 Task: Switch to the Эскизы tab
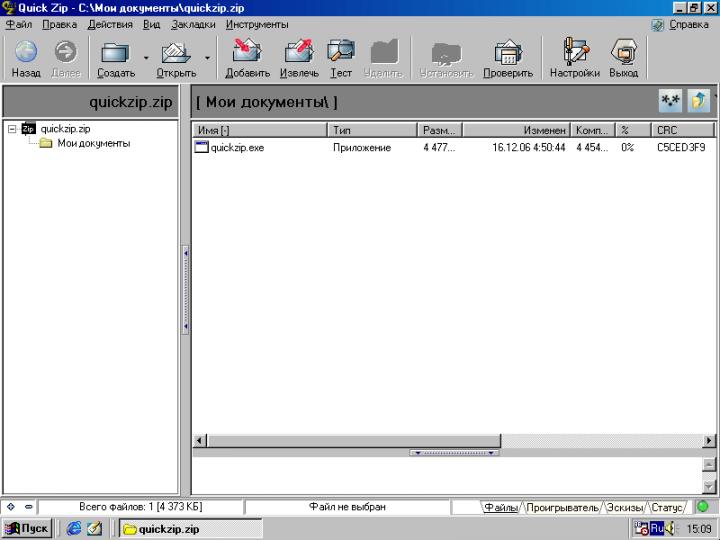pos(626,508)
